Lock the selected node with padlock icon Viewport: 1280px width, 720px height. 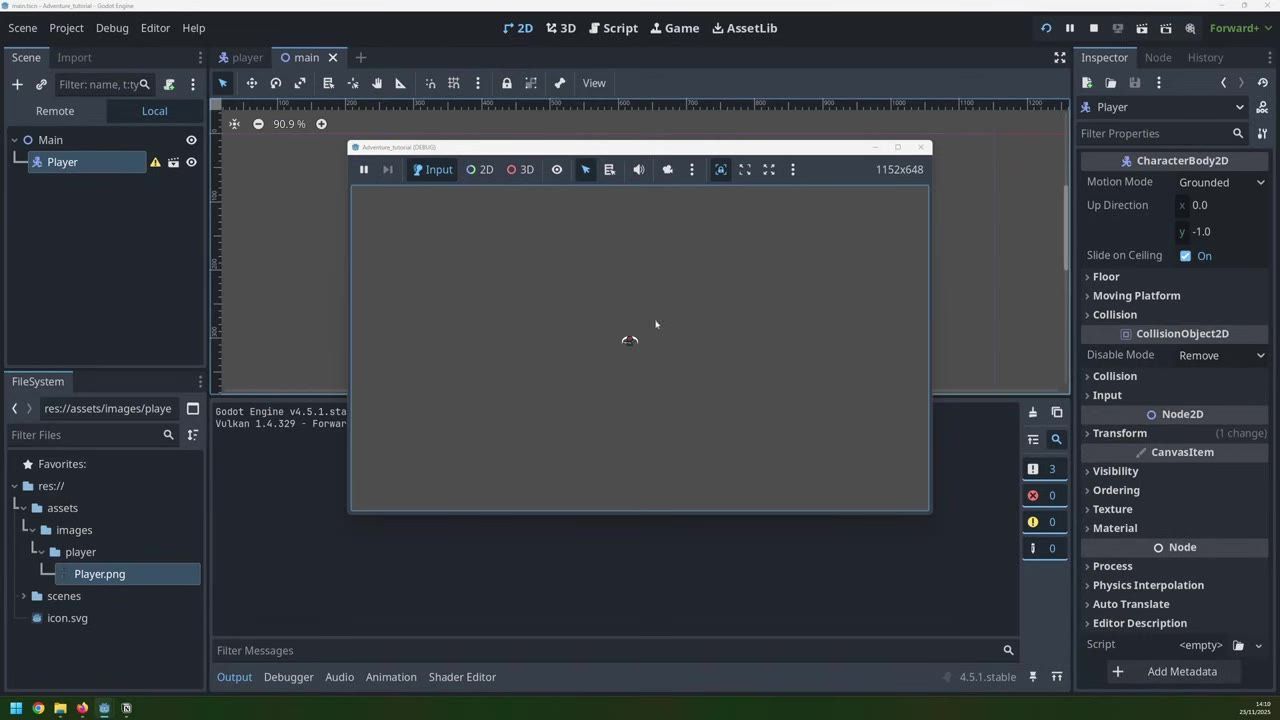(x=507, y=83)
